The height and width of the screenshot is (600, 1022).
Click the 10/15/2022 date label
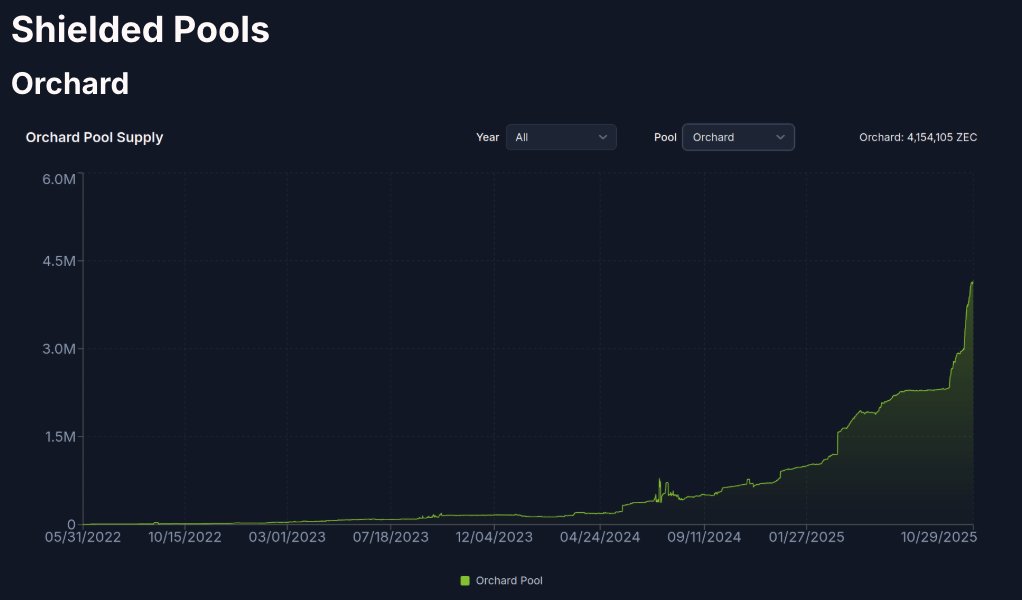[184, 537]
